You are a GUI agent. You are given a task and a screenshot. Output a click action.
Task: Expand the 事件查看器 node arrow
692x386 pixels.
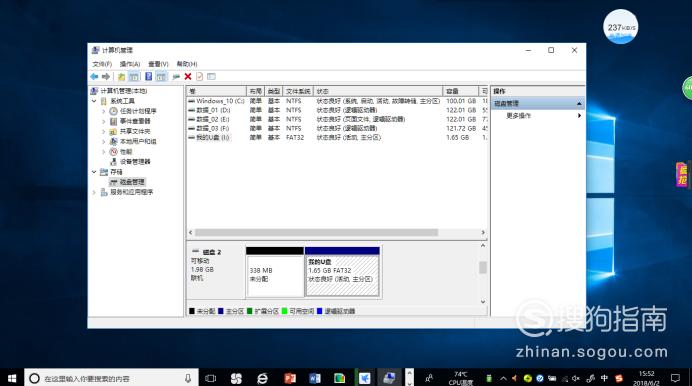click(x=104, y=121)
